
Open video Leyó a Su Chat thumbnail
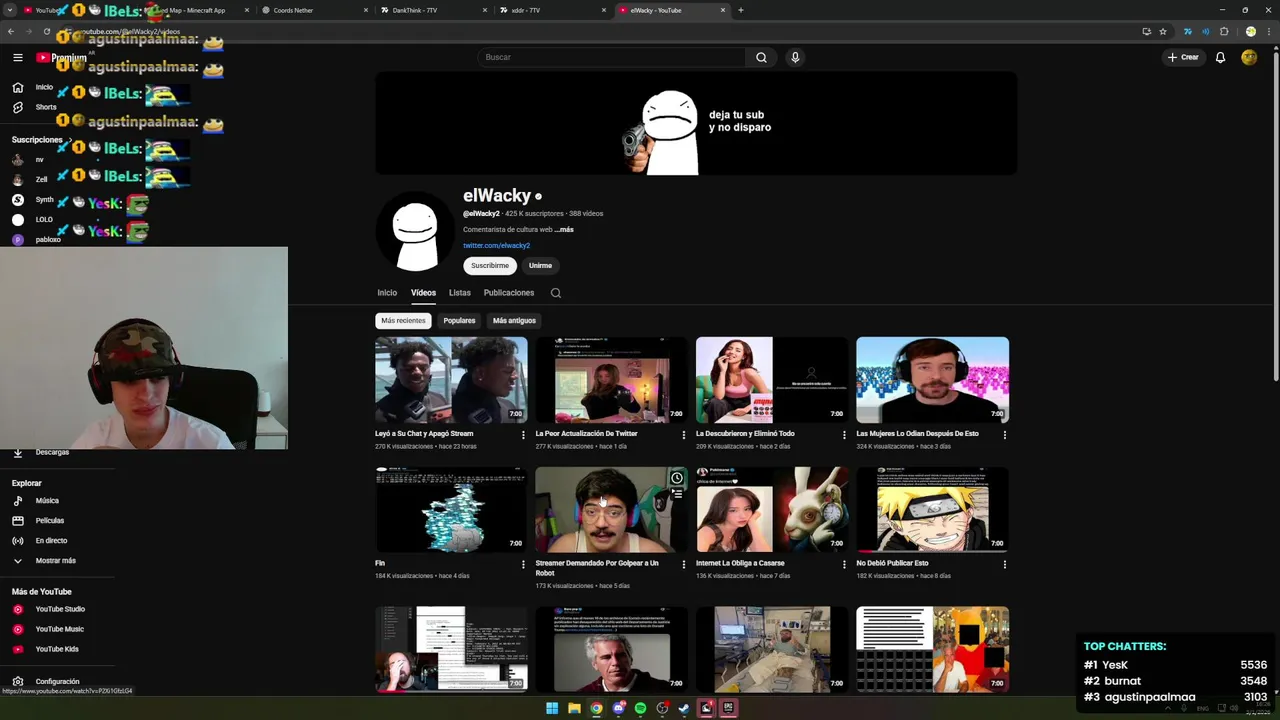pyautogui.click(x=451, y=379)
